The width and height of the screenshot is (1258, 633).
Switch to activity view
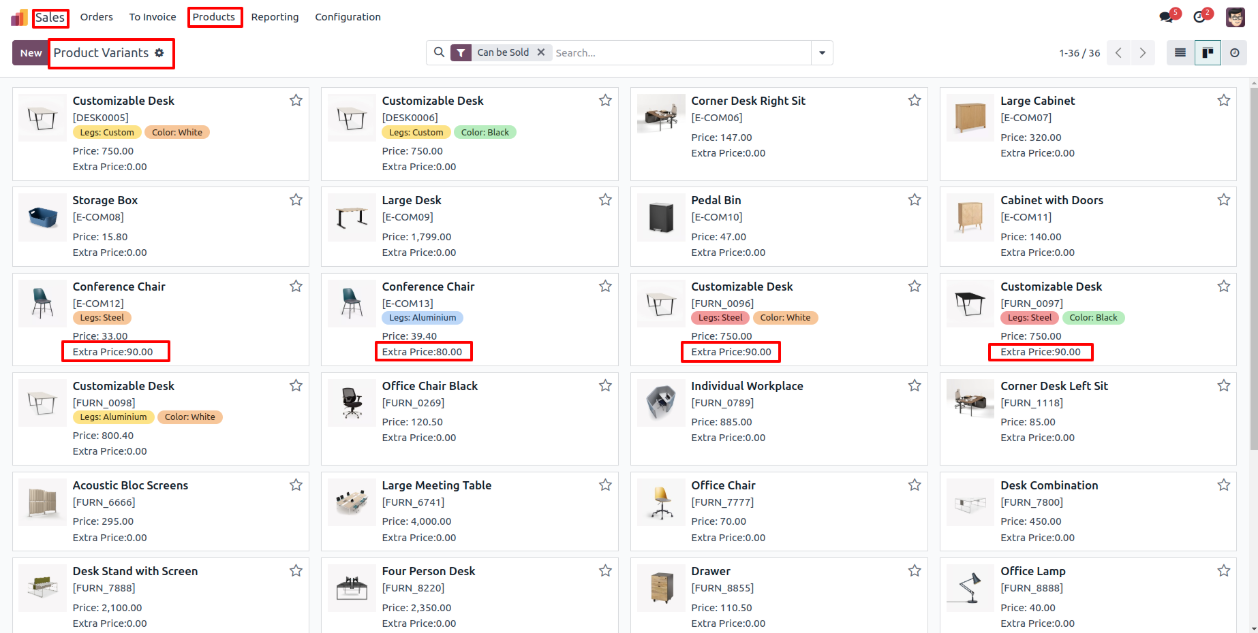[1236, 53]
